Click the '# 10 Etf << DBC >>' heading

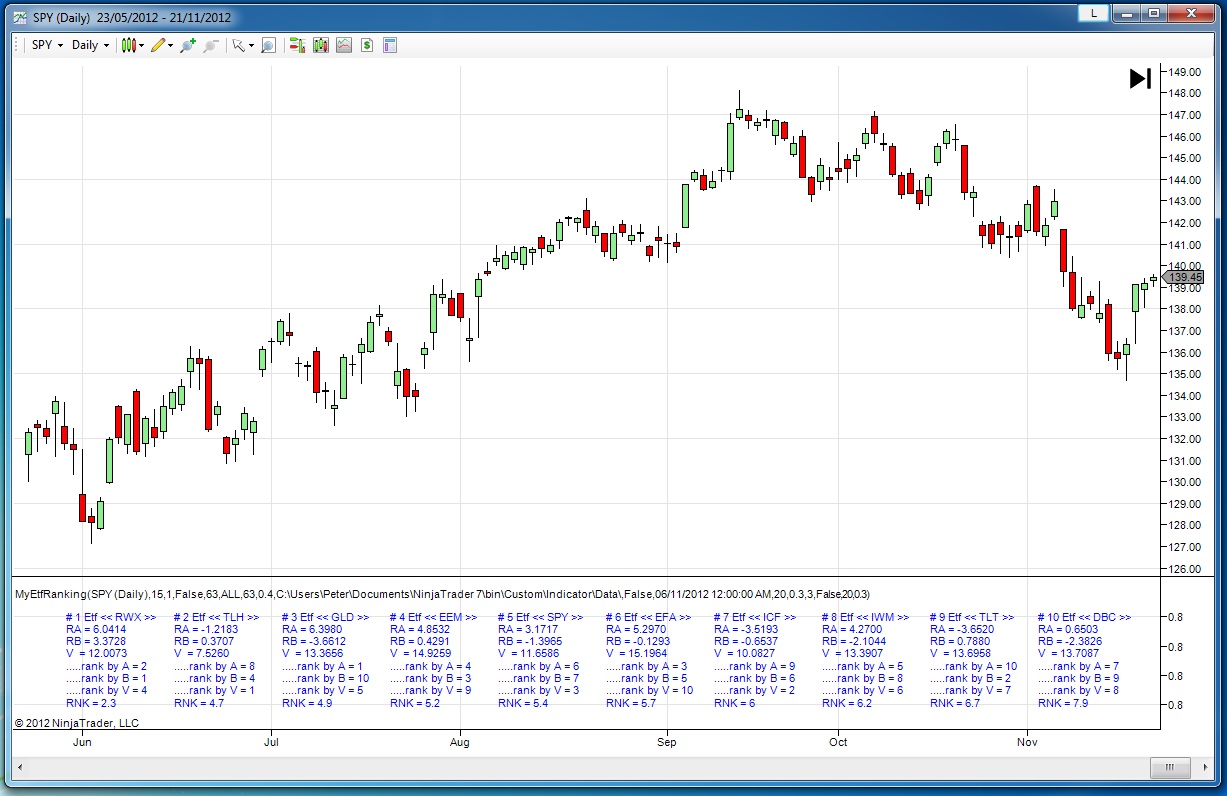coord(1084,617)
